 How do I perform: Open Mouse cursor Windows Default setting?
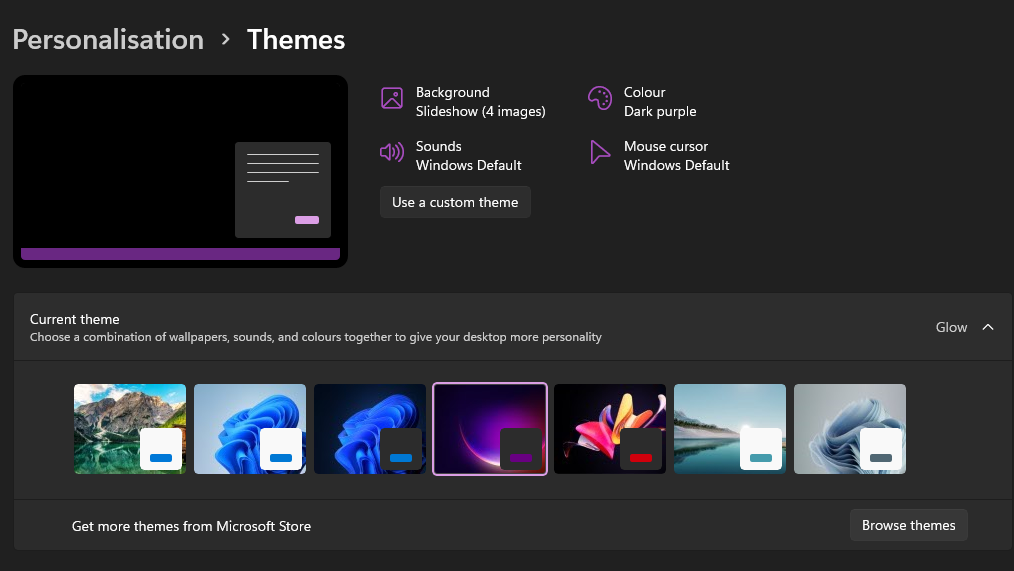[x=676, y=156]
